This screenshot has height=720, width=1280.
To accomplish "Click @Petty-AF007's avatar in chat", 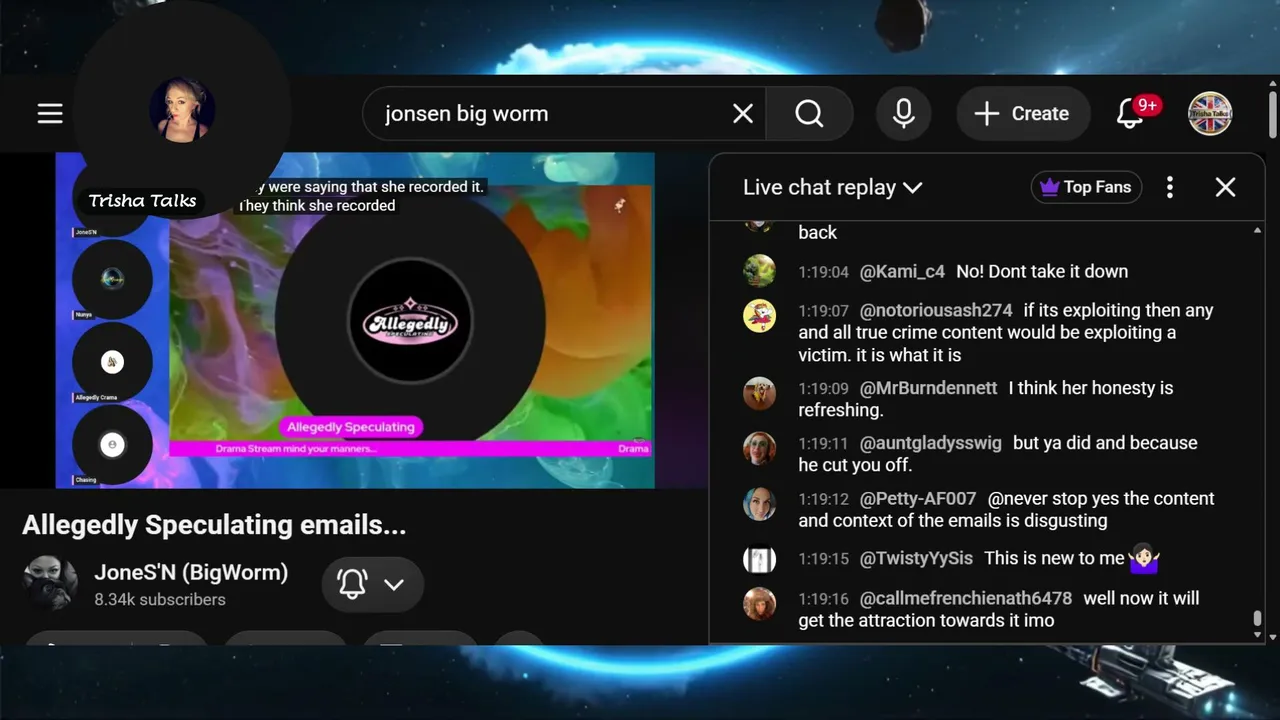I will 760,504.
